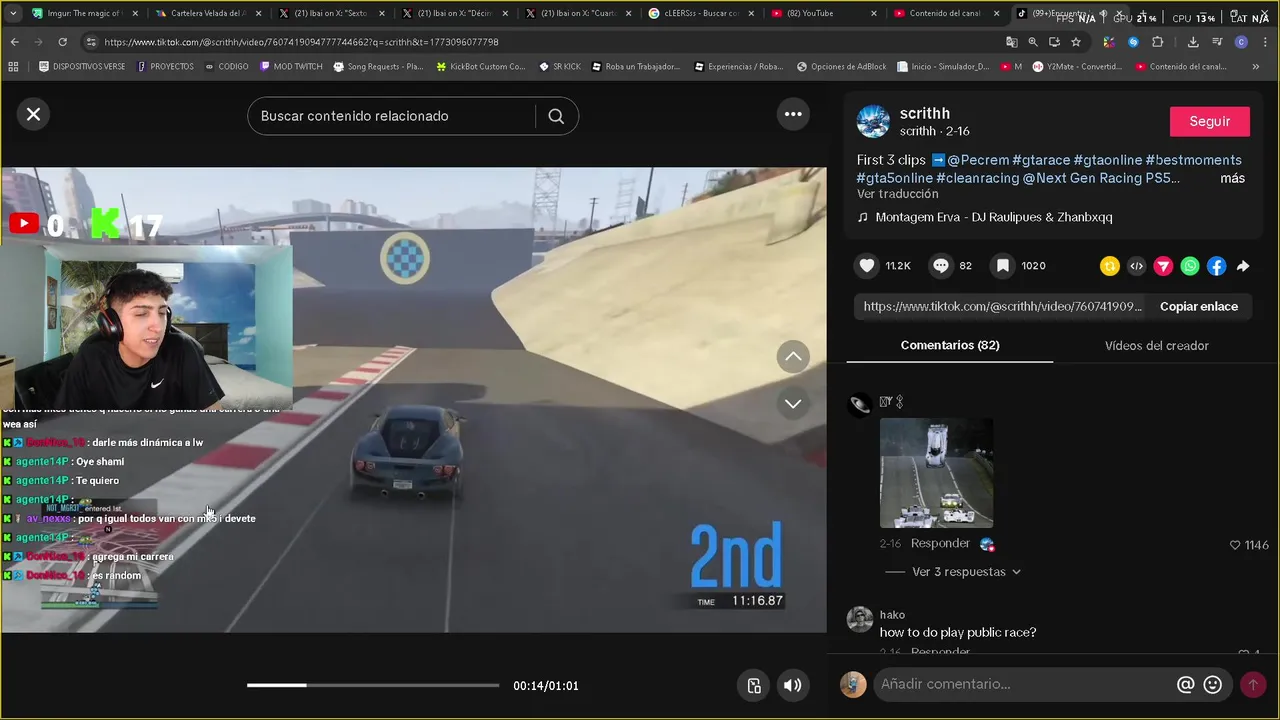Open the race car image in first comment
The image size is (1280, 720).
click(936, 472)
